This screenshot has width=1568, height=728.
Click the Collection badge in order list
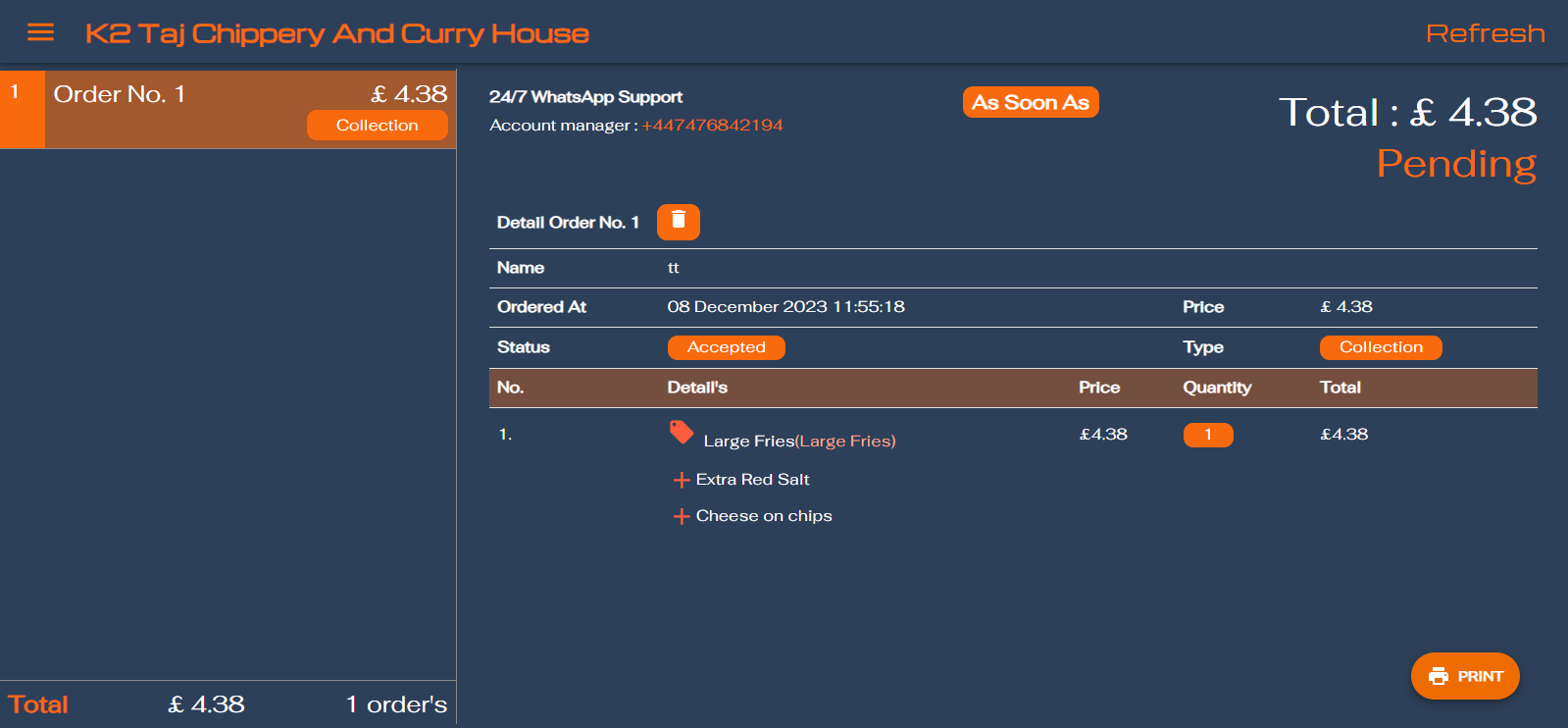(377, 126)
